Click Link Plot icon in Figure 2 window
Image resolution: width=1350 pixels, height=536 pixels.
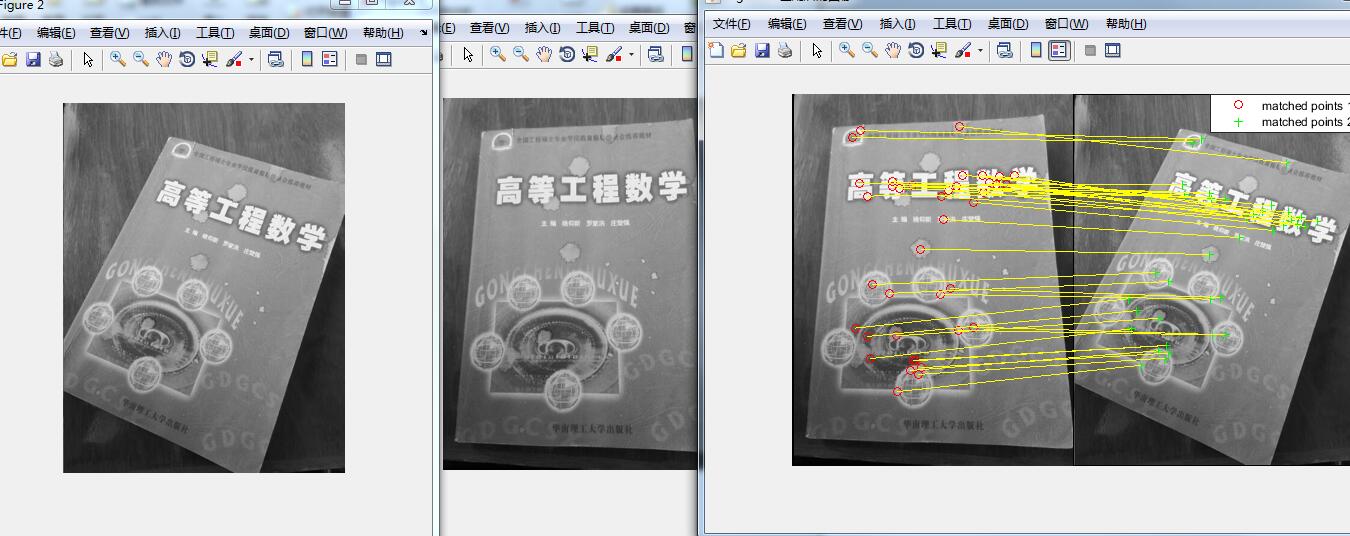click(276, 60)
